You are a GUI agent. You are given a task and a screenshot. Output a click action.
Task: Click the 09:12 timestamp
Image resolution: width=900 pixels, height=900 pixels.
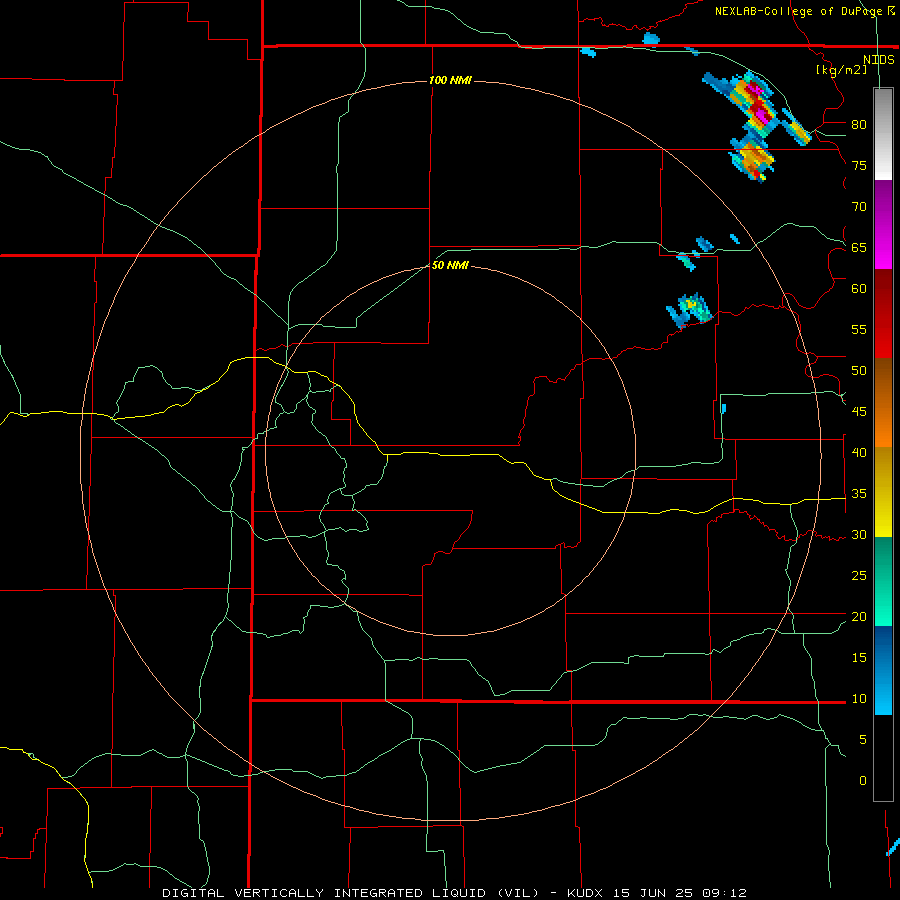[x=722, y=893]
